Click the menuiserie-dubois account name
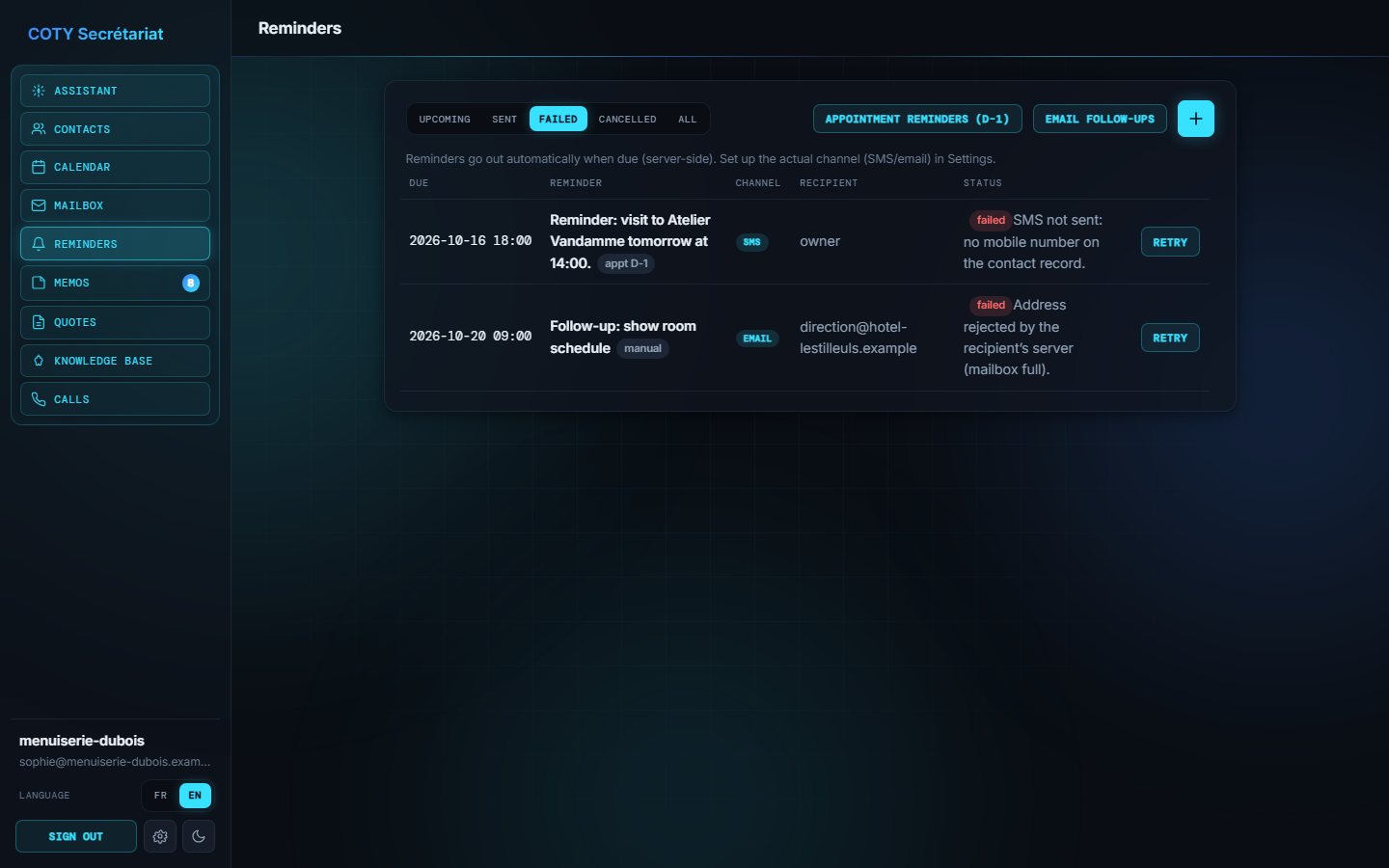 coord(82,741)
